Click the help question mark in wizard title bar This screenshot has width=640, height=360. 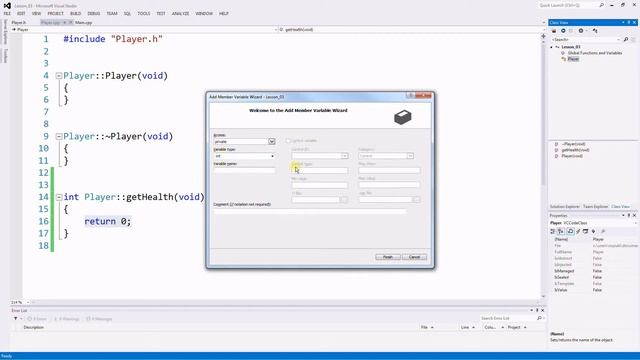410,96
